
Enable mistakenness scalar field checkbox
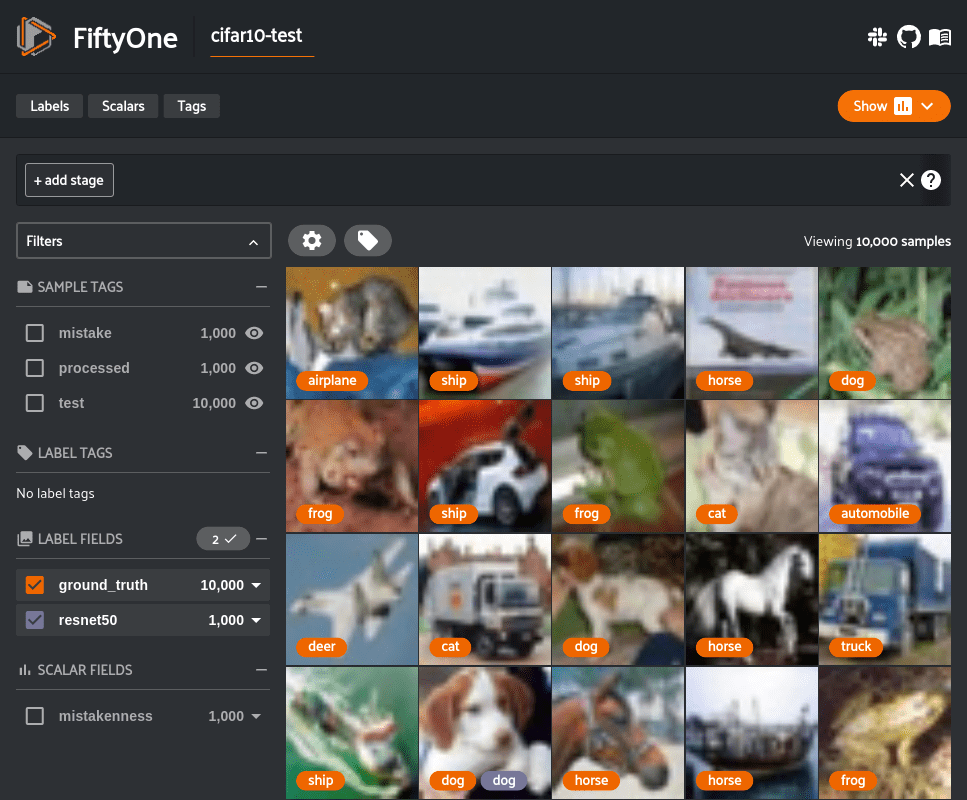coord(35,716)
